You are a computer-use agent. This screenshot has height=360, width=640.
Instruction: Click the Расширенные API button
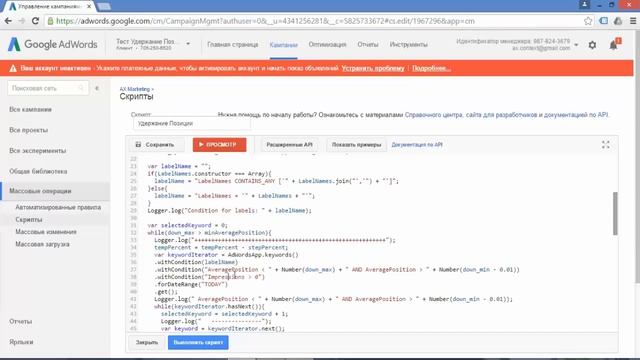pyautogui.click(x=289, y=144)
